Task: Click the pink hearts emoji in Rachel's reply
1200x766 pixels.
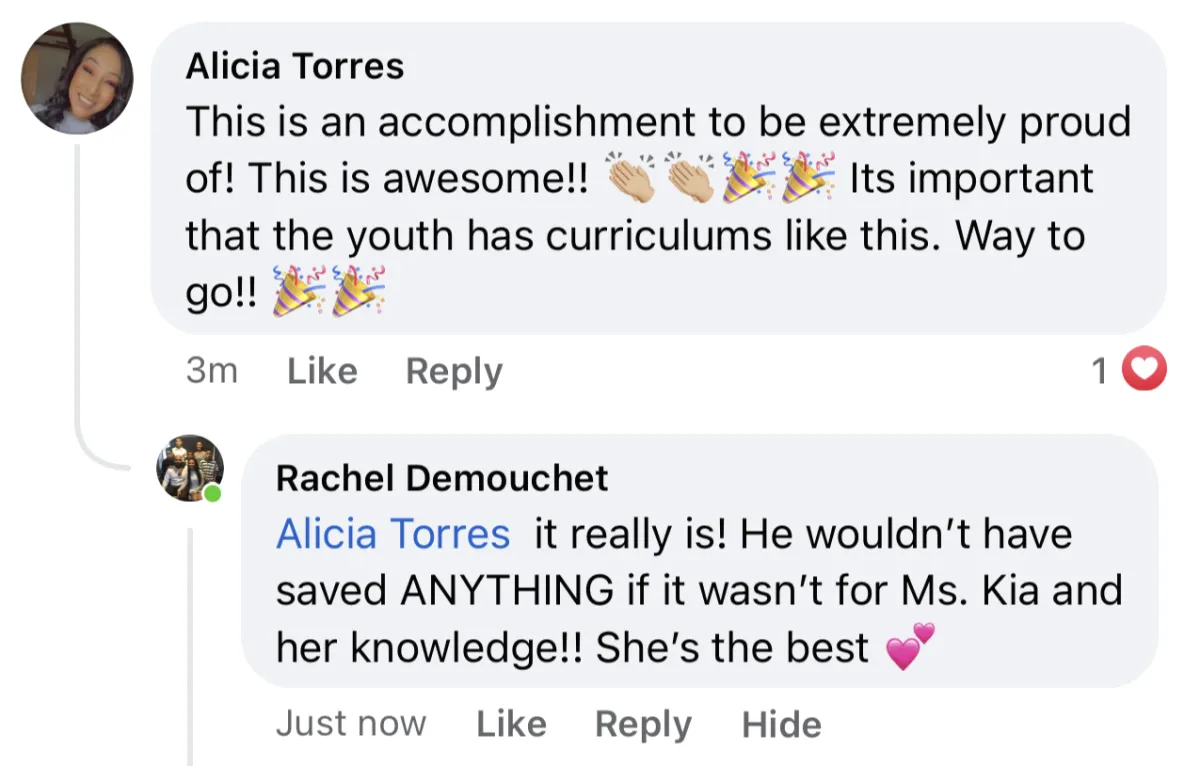Action: pos(909,648)
